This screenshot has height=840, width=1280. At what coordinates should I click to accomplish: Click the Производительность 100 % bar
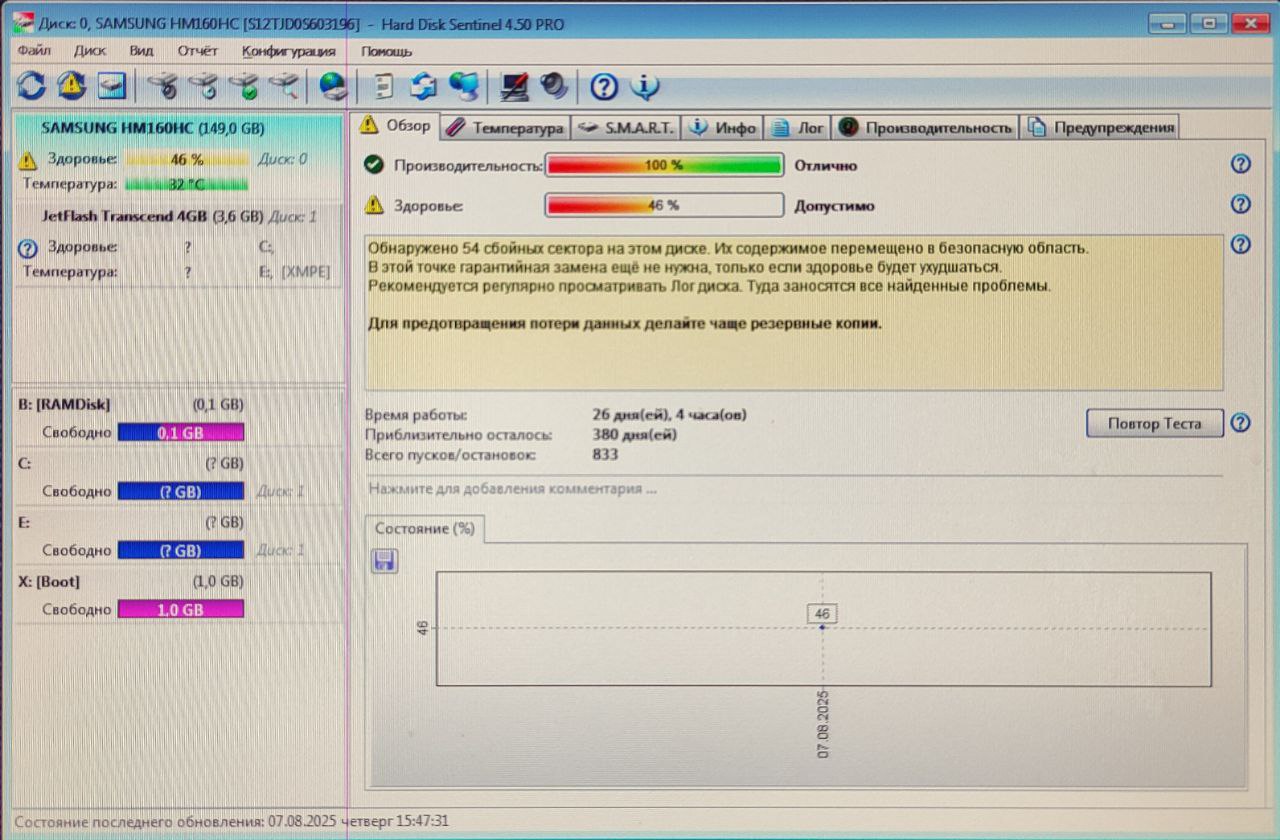point(664,165)
